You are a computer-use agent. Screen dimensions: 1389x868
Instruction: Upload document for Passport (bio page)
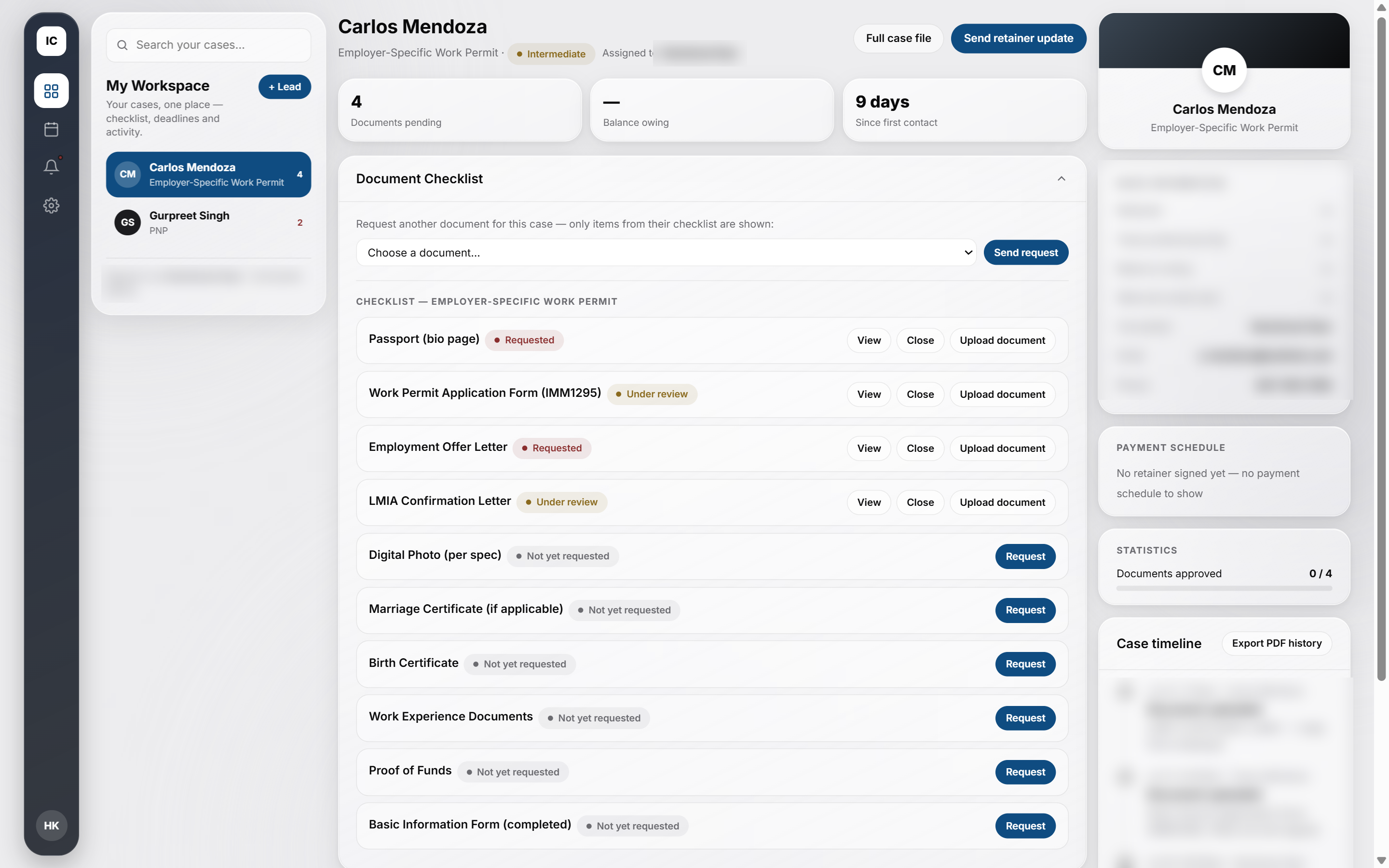click(x=1002, y=340)
